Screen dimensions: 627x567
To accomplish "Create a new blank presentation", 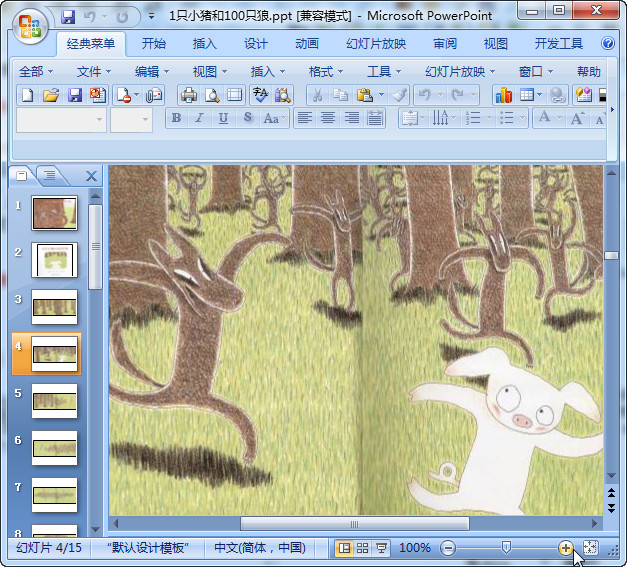I will pos(28,95).
